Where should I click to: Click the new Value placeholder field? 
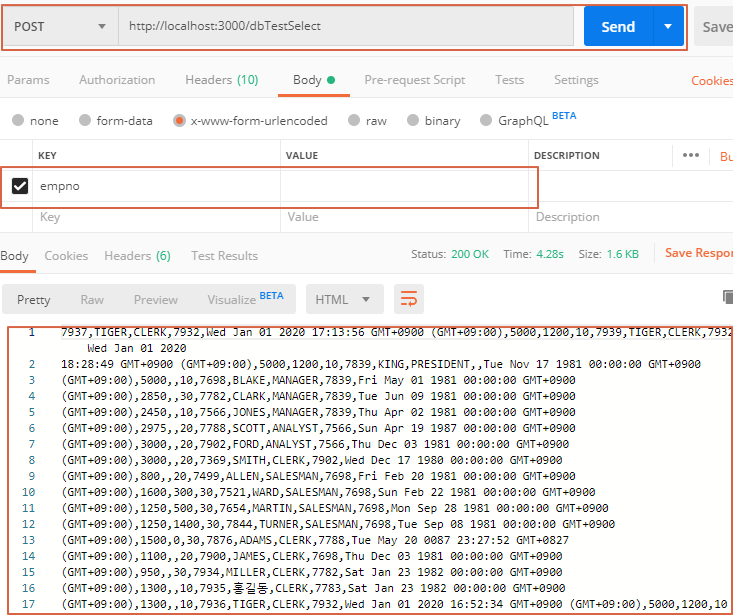404,217
